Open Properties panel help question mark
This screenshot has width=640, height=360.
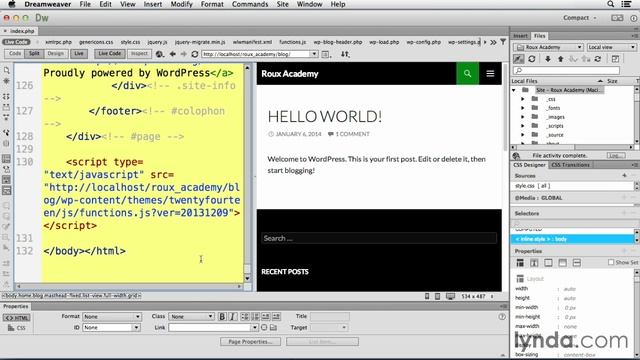[502, 316]
